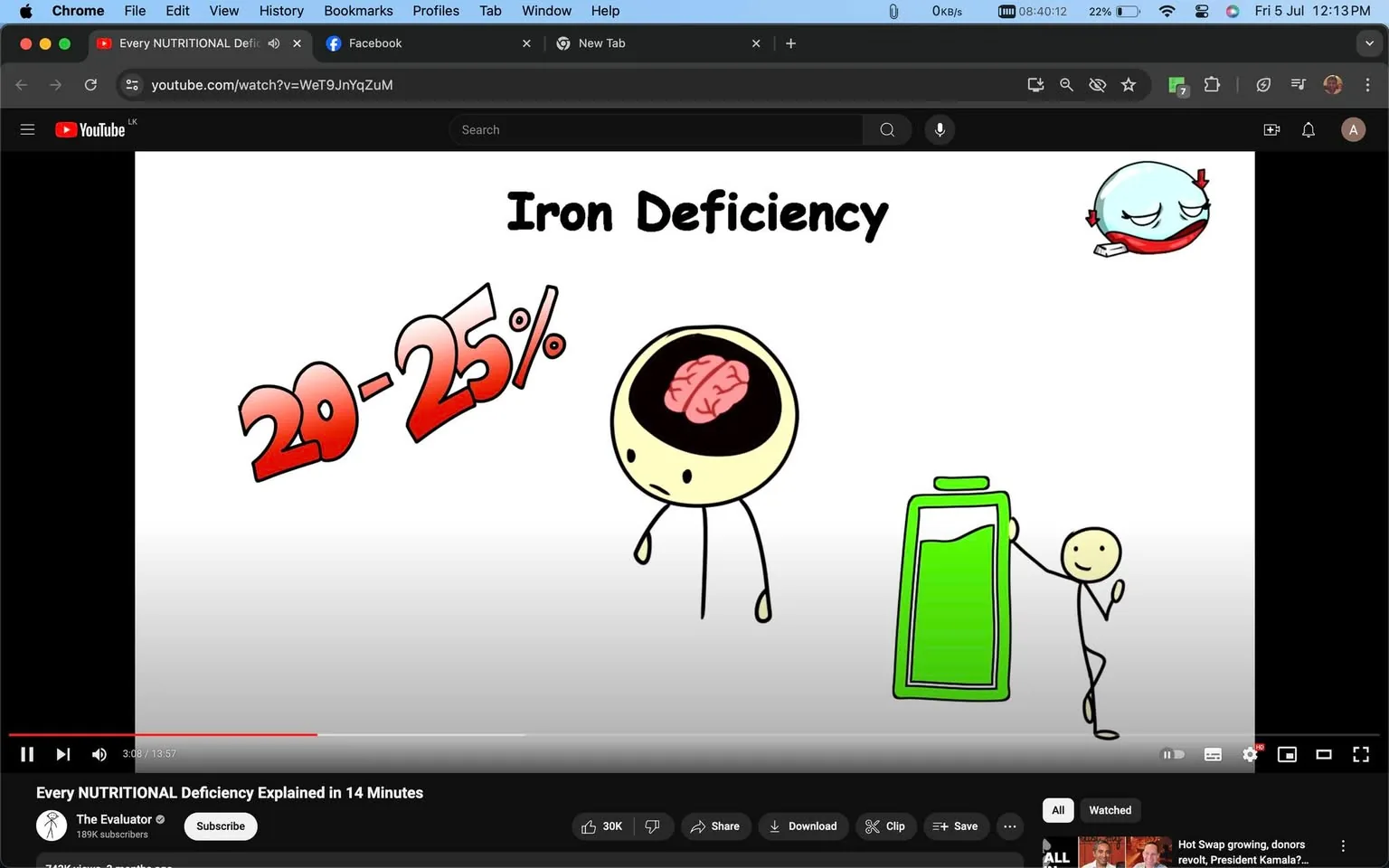The width and height of the screenshot is (1389, 868).
Task: Toggle the Autoplay switch in the player
Action: pos(1173,753)
